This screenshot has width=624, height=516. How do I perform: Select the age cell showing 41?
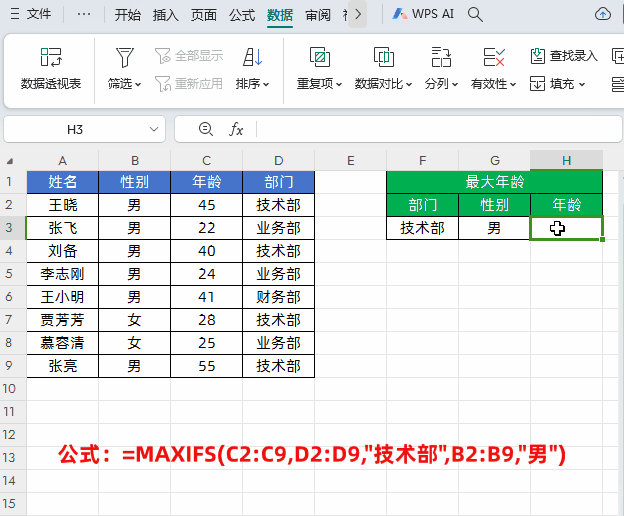[207, 297]
